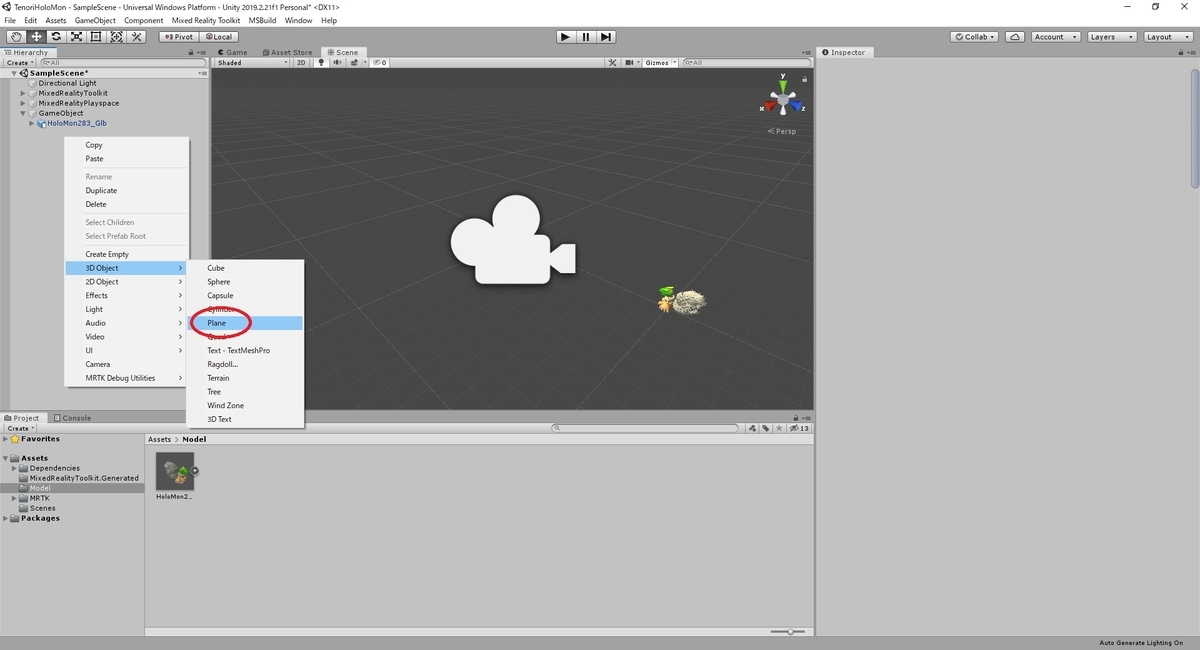Choose Sphere from the submenu
Screen dimensions: 1200x650
[x=245, y=282]
